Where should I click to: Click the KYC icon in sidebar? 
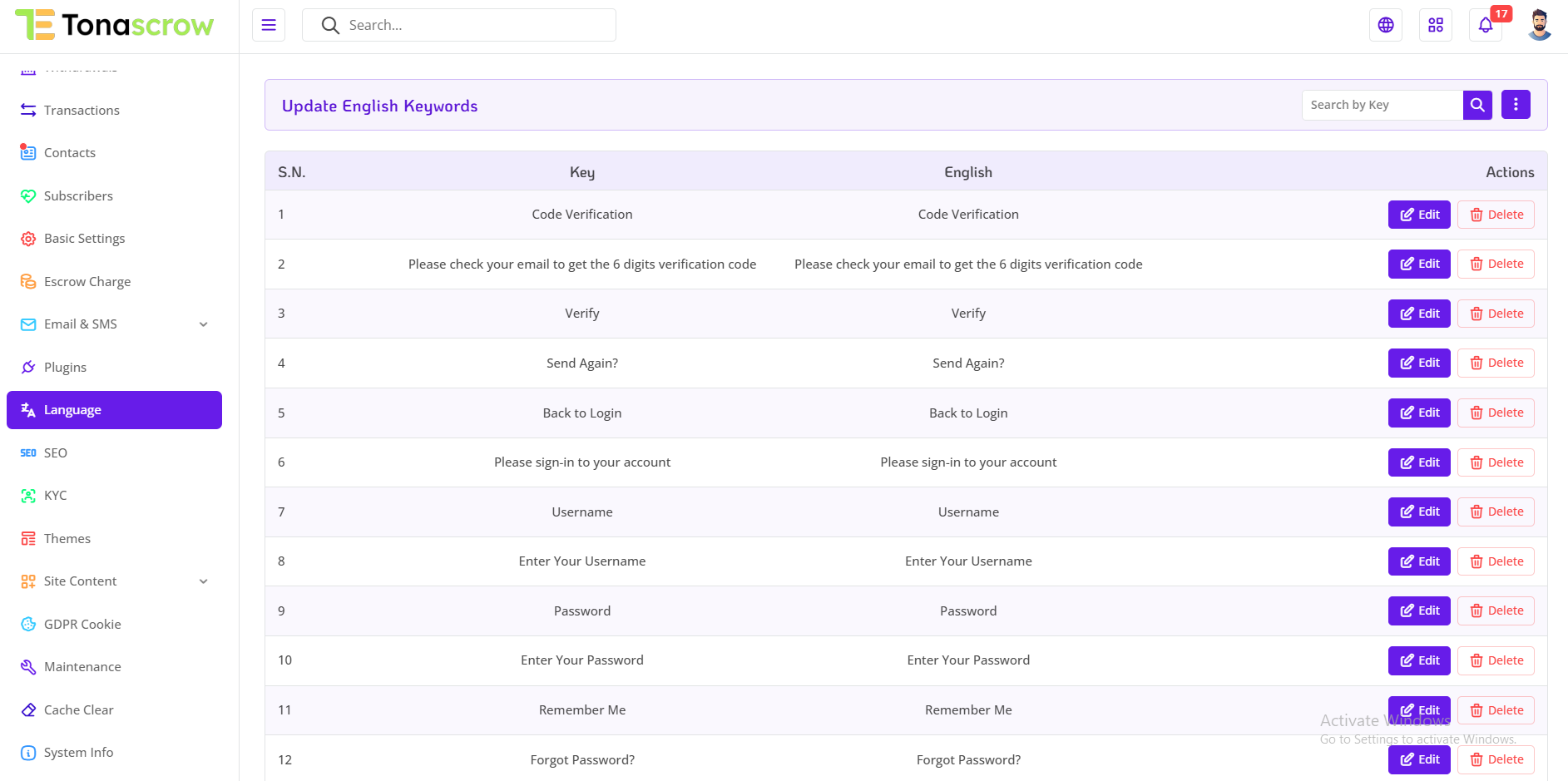point(28,496)
